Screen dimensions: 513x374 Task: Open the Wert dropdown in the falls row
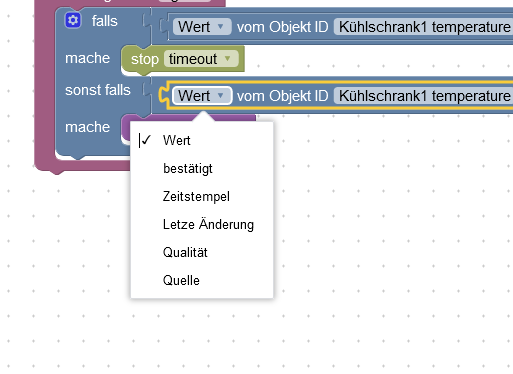pyautogui.click(x=202, y=27)
